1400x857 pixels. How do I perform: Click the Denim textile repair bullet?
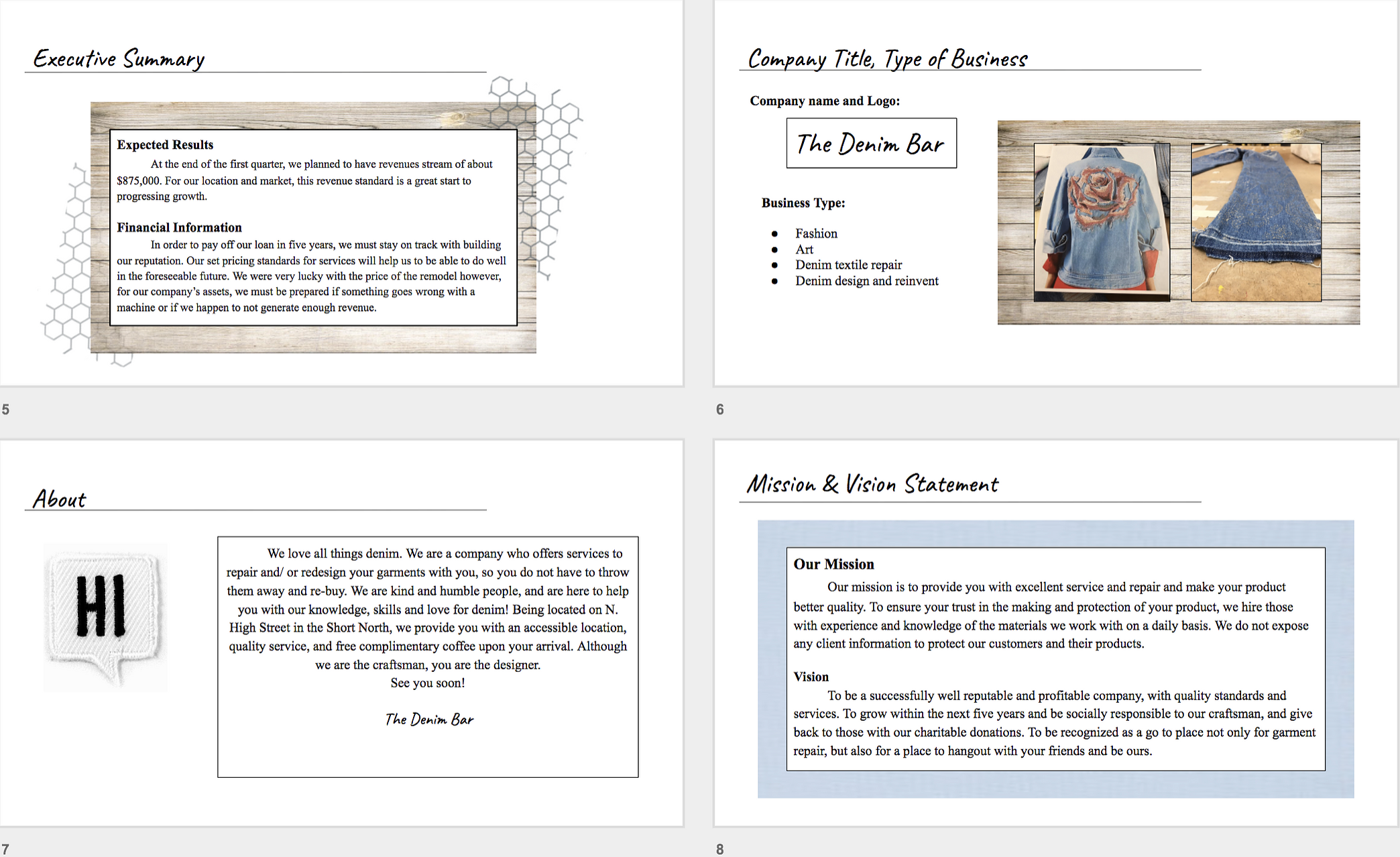pyautogui.click(x=848, y=265)
